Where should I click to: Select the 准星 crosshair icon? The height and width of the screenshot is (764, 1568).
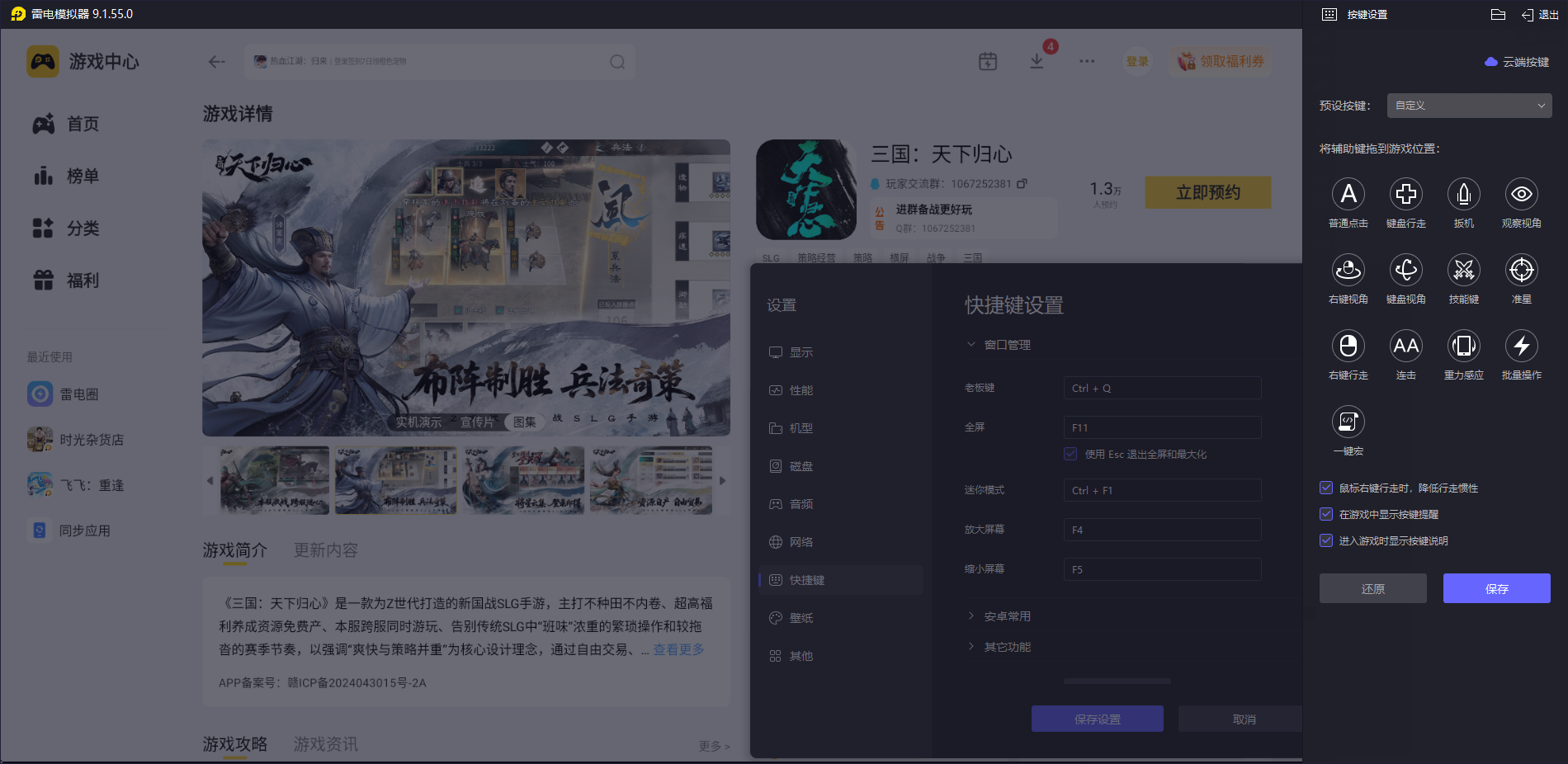1521,271
